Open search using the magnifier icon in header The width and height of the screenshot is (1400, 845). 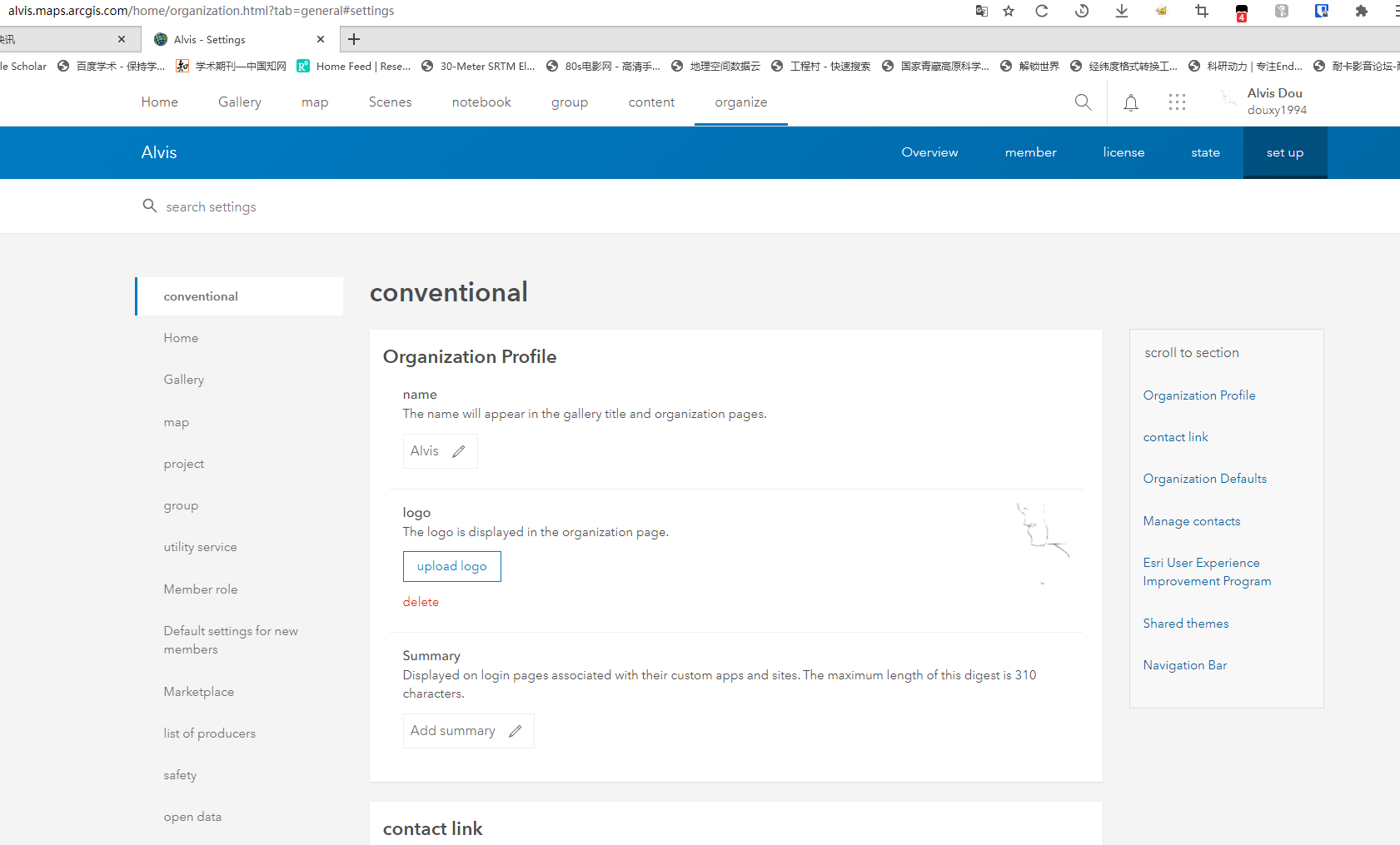click(x=1083, y=102)
